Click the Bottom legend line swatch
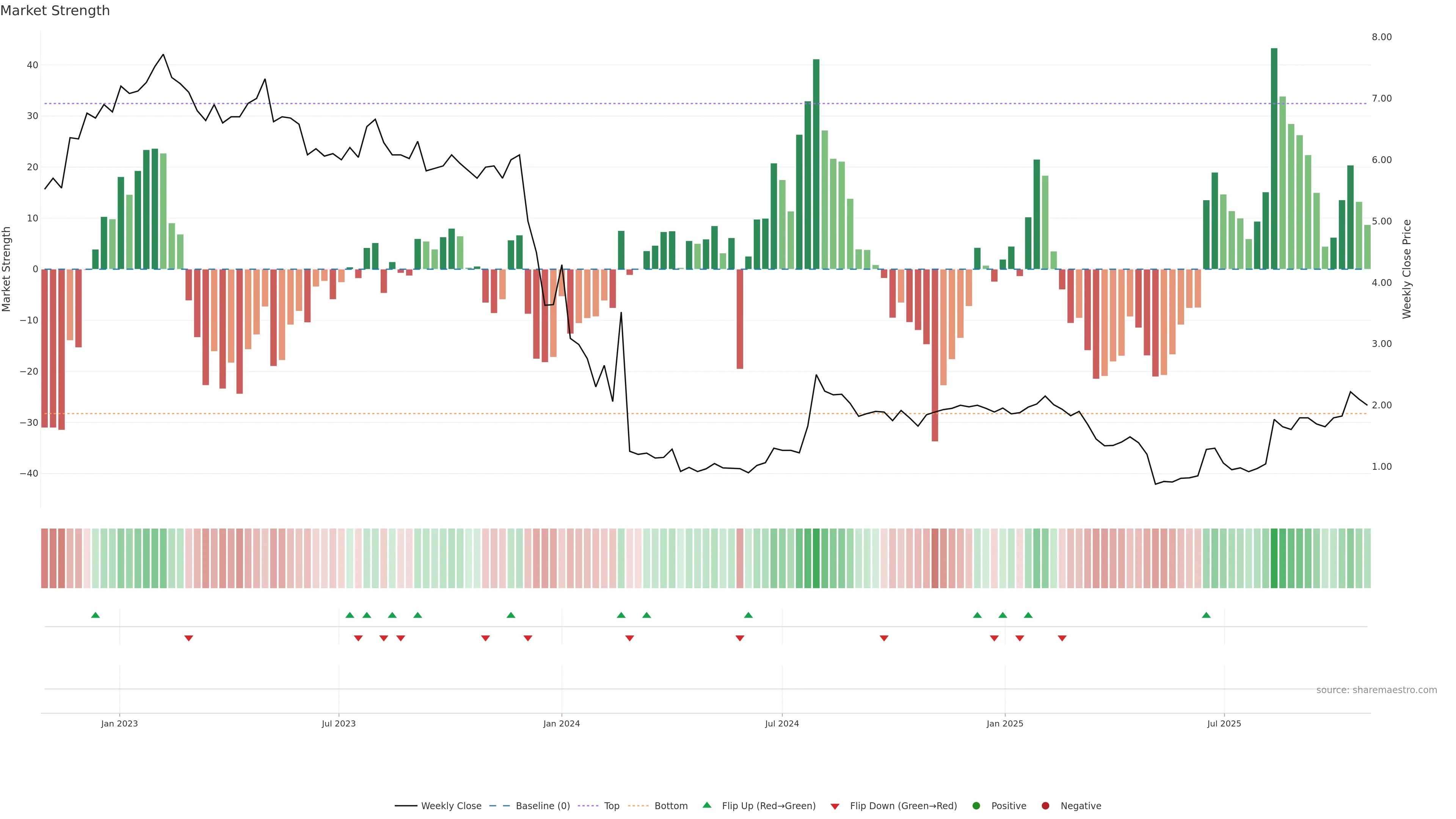Viewport: 1456px width, 819px height. tap(638, 805)
